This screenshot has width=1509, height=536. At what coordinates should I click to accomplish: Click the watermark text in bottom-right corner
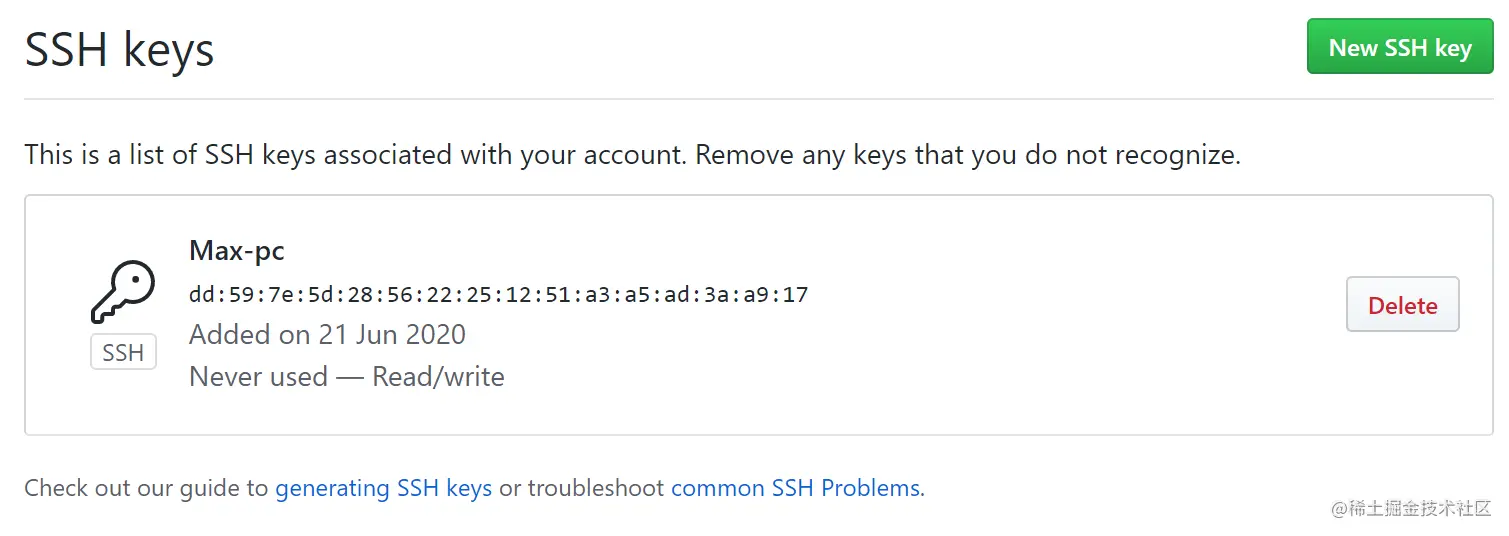tap(1411, 508)
